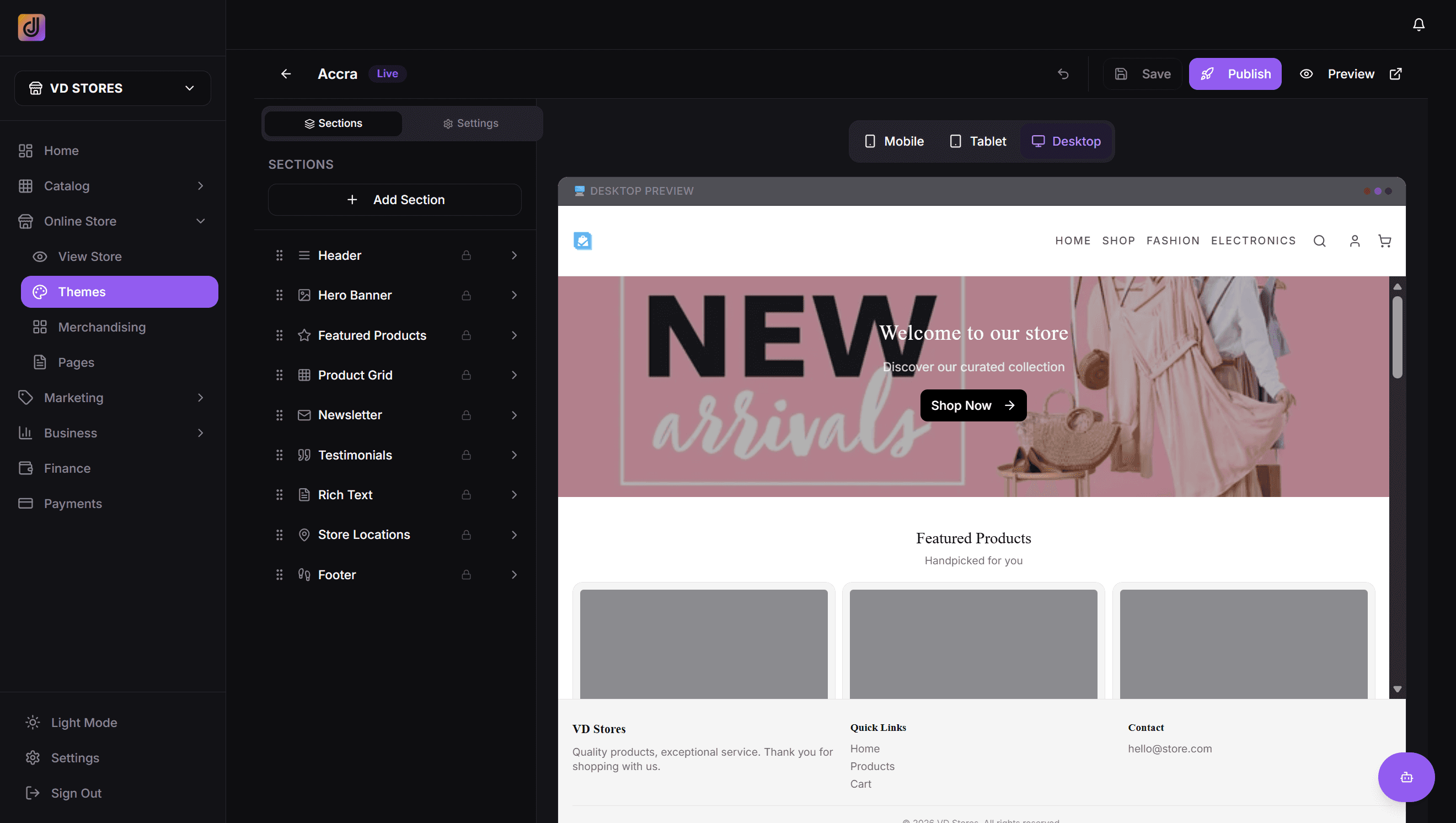Click the cart icon in store preview
The width and height of the screenshot is (1456, 823).
pyautogui.click(x=1384, y=242)
